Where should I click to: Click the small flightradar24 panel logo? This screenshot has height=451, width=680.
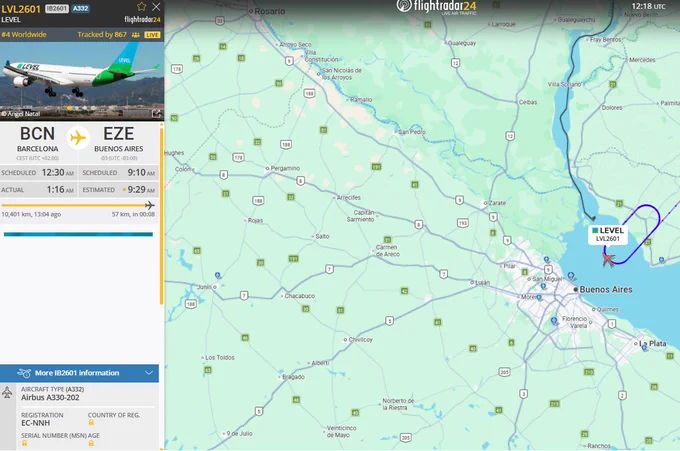[x=142, y=20]
